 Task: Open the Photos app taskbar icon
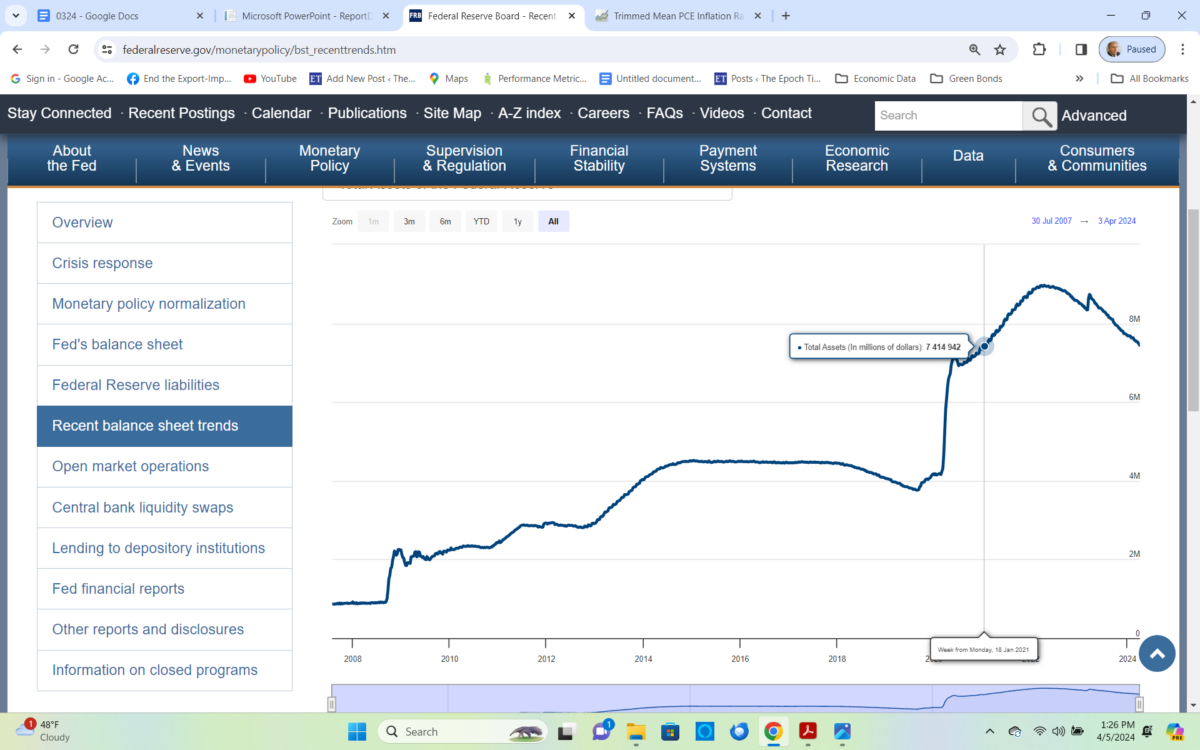click(842, 731)
